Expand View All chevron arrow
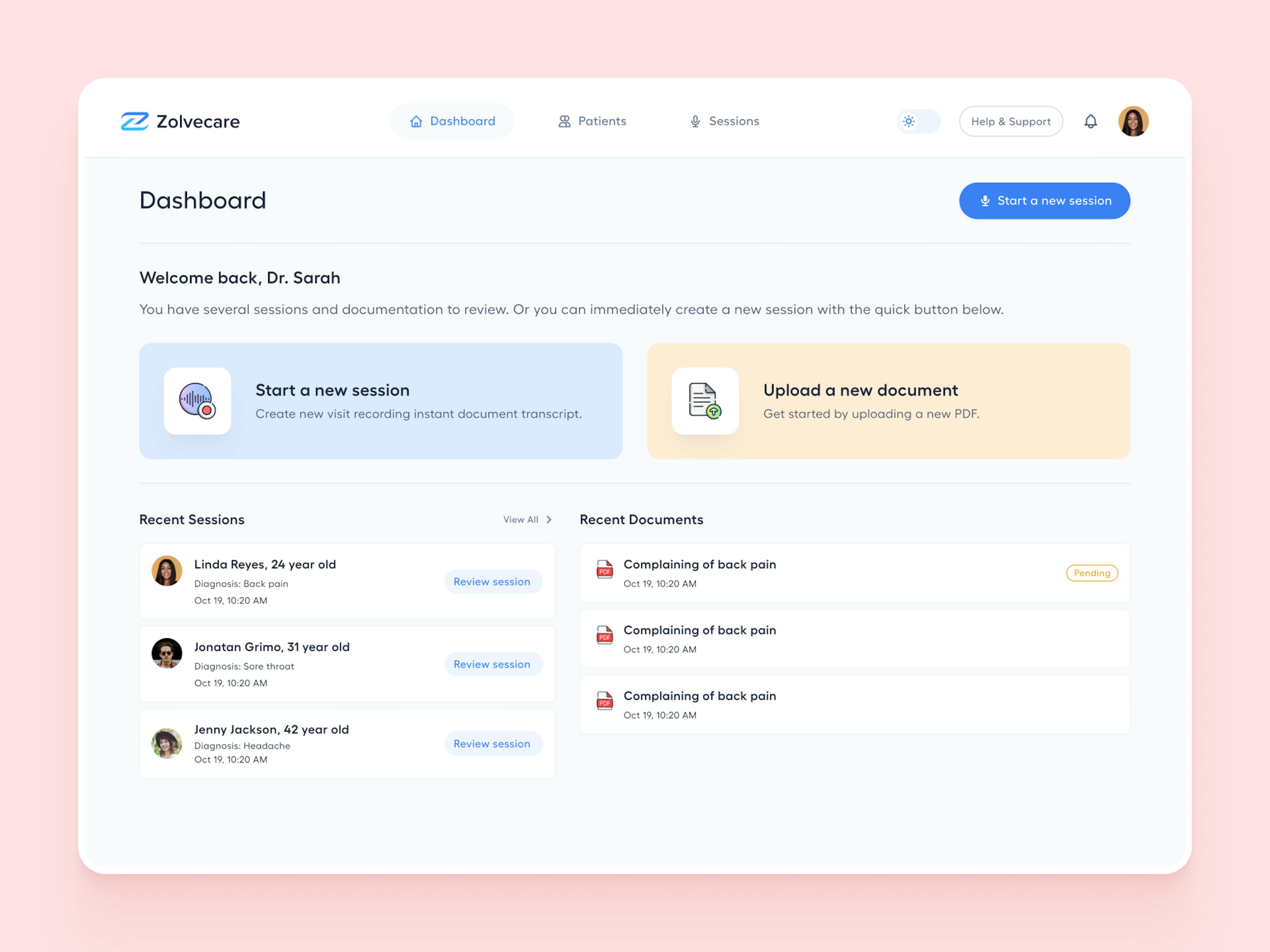The width and height of the screenshot is (1270, 952). pyautogui.click(x=549, y=519)
